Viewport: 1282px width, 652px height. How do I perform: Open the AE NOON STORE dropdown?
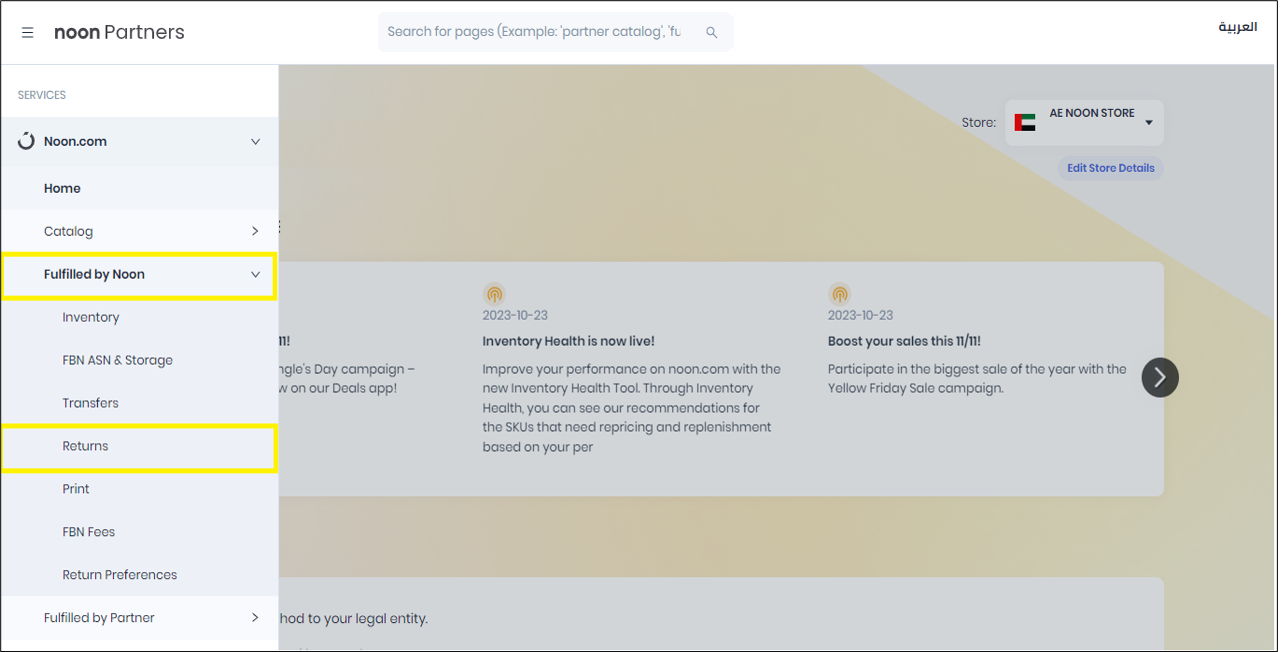click(1084, 123)
